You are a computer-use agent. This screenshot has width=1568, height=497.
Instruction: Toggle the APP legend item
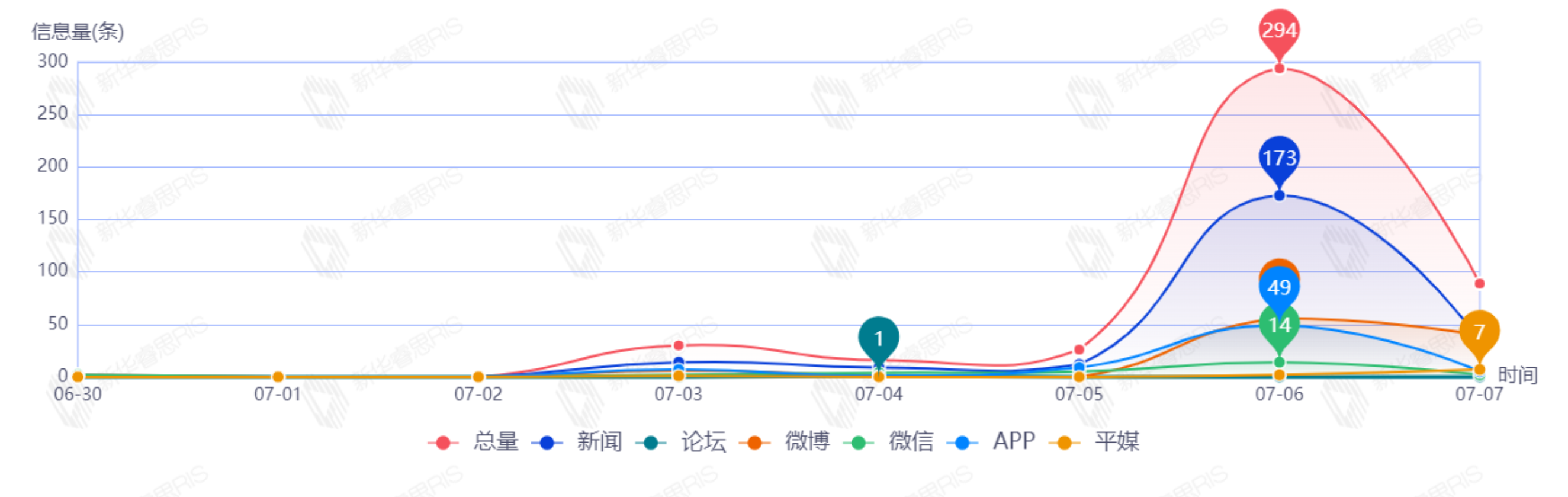992,441
